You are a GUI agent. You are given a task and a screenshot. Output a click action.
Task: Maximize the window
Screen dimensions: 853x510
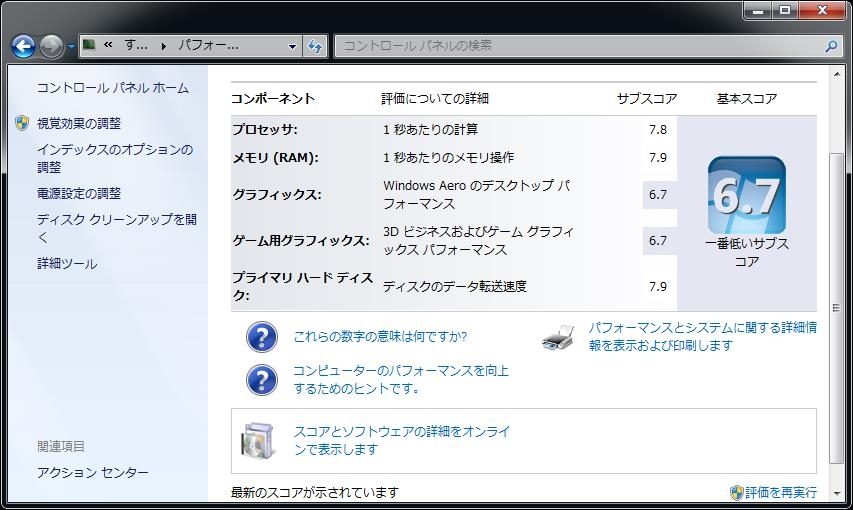pos(785,10)
